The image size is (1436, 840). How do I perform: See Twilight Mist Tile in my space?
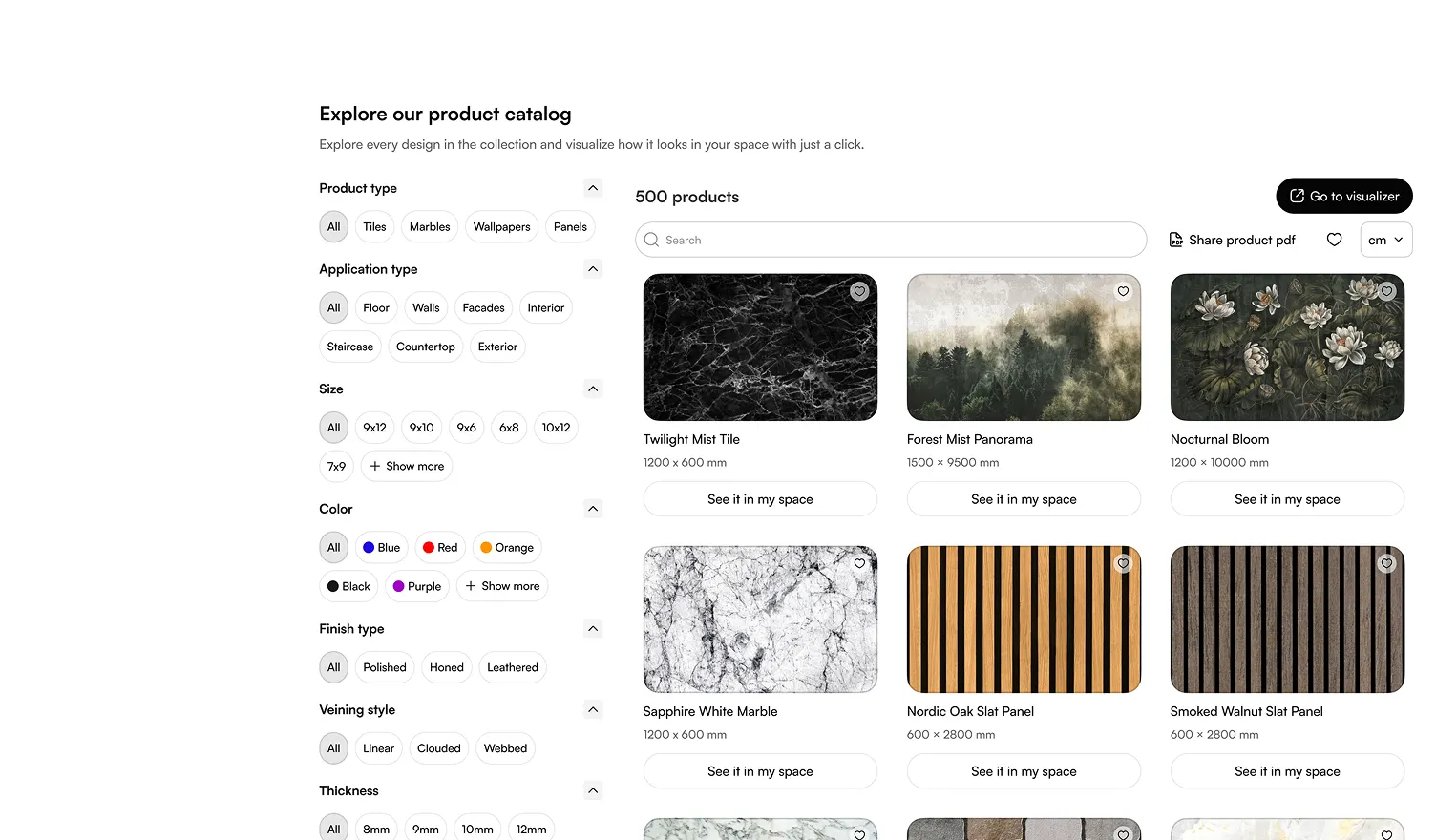click(760, 499)
